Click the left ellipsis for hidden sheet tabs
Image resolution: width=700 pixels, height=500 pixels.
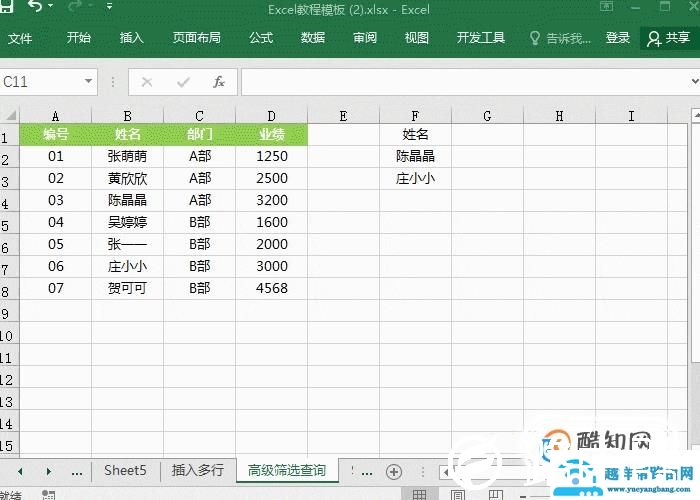(x=77, y=472)
